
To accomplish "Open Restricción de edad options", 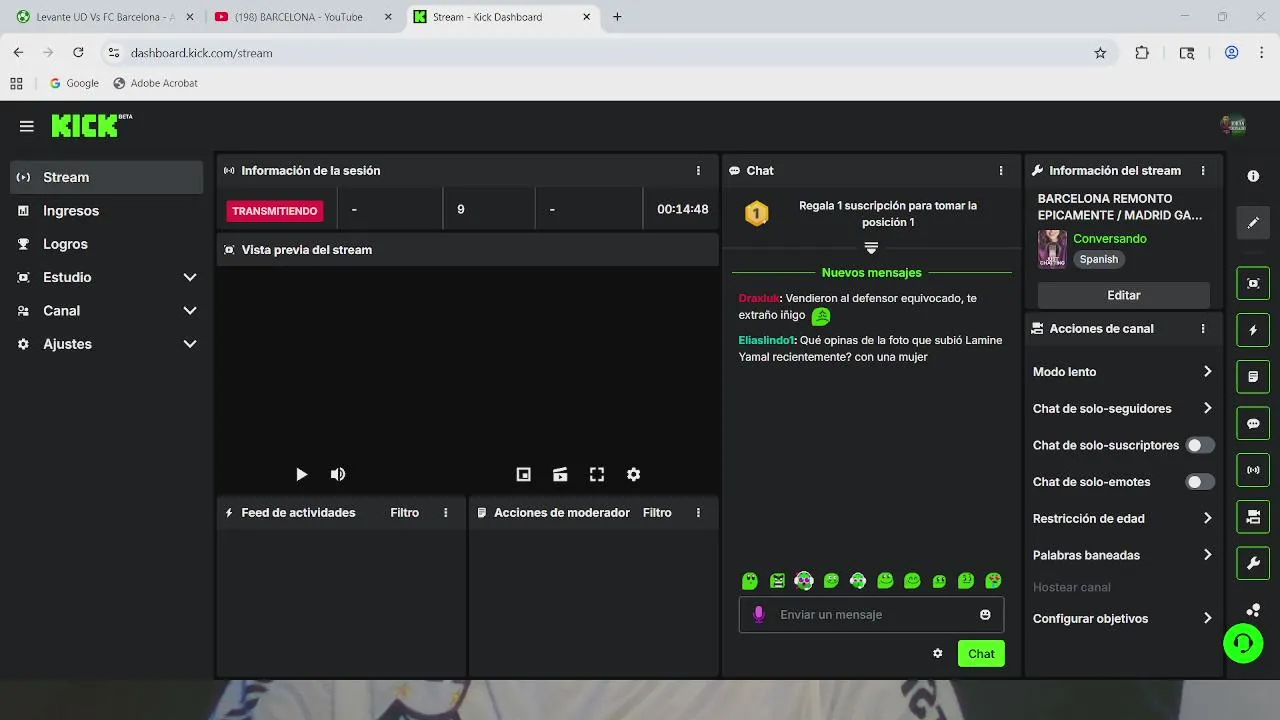I will [x=1122, y=519].
